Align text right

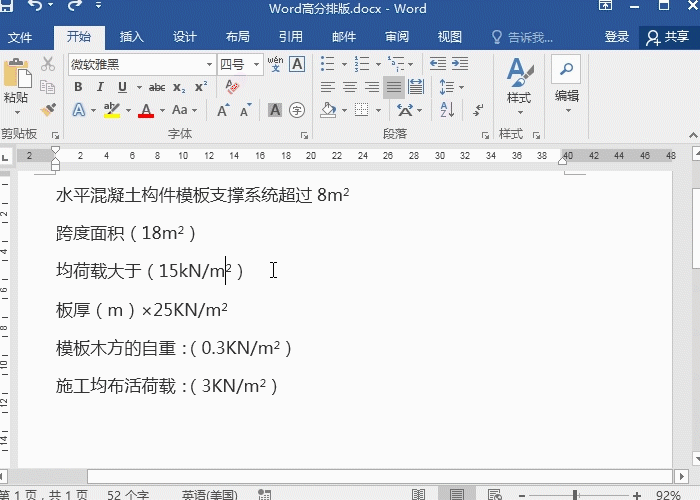pyautogui.click(x=372, y=87)
